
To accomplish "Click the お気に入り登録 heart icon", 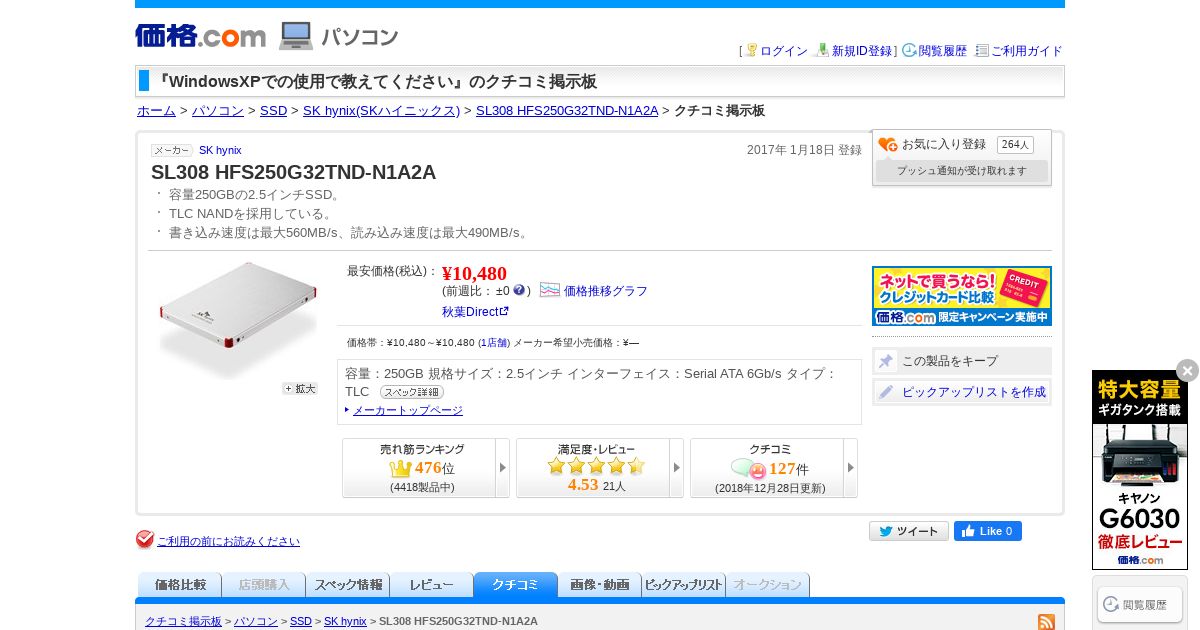I will [888, 145].
